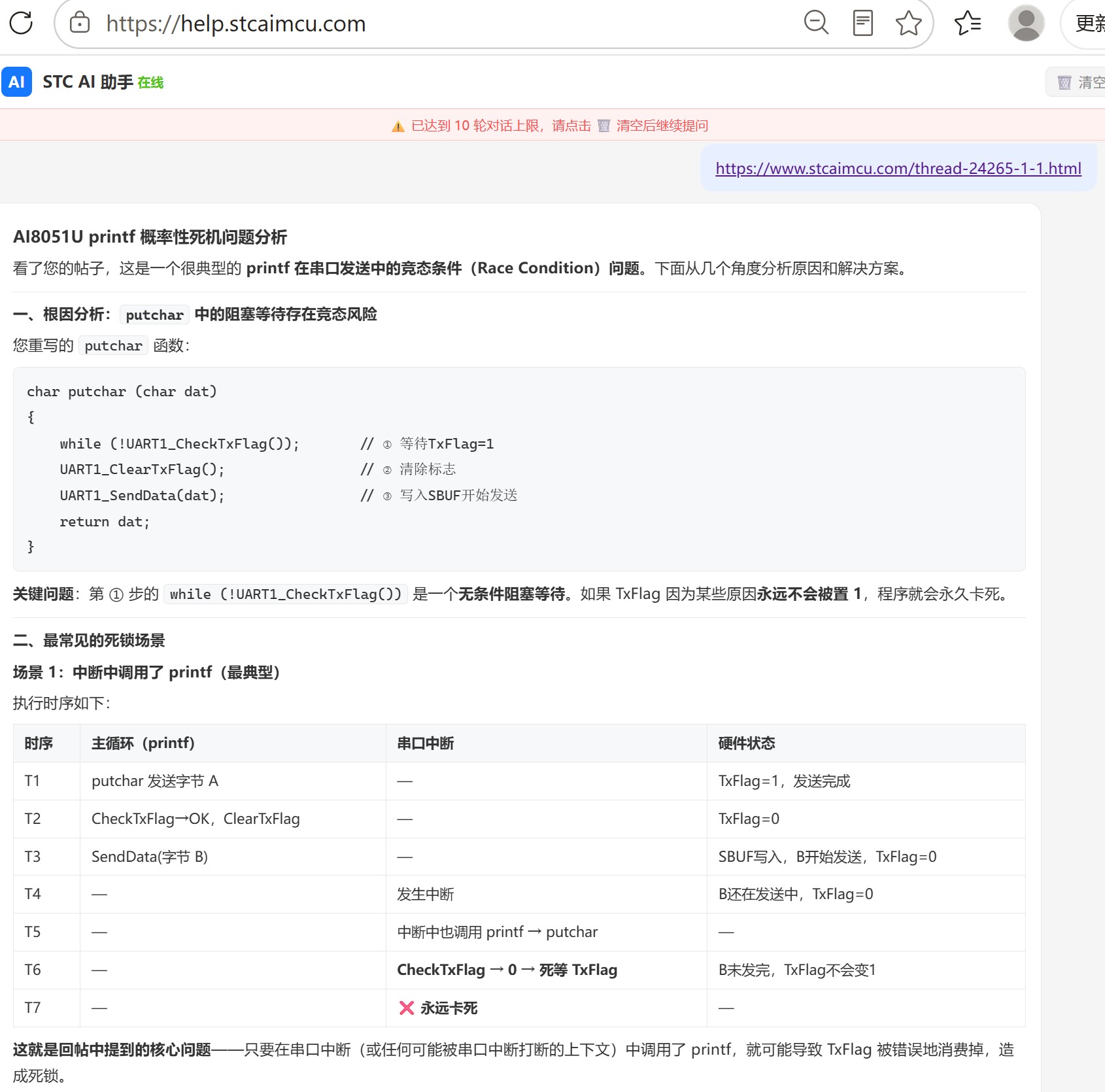Open reader mode page icon

[863, 23]
